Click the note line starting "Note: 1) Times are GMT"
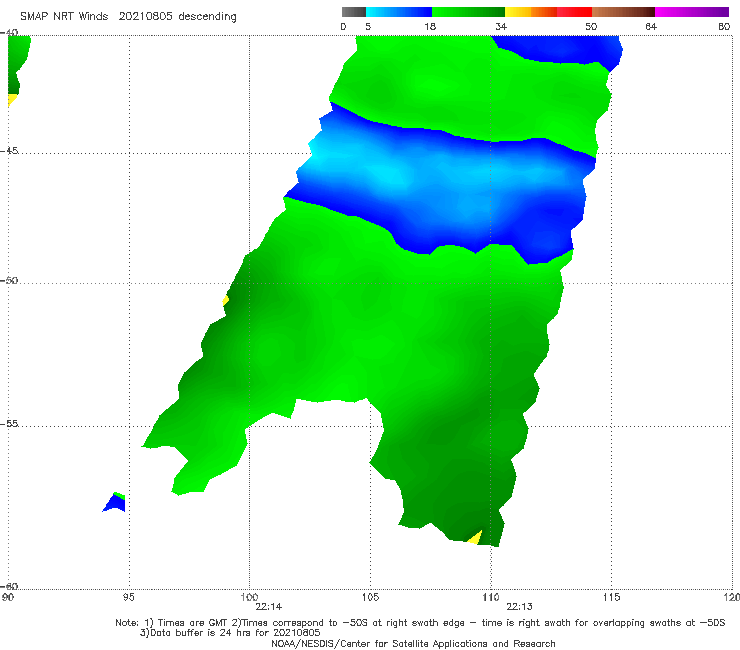Screen dimensions: 740x650 pyautogui.click(x=420, y=623)
